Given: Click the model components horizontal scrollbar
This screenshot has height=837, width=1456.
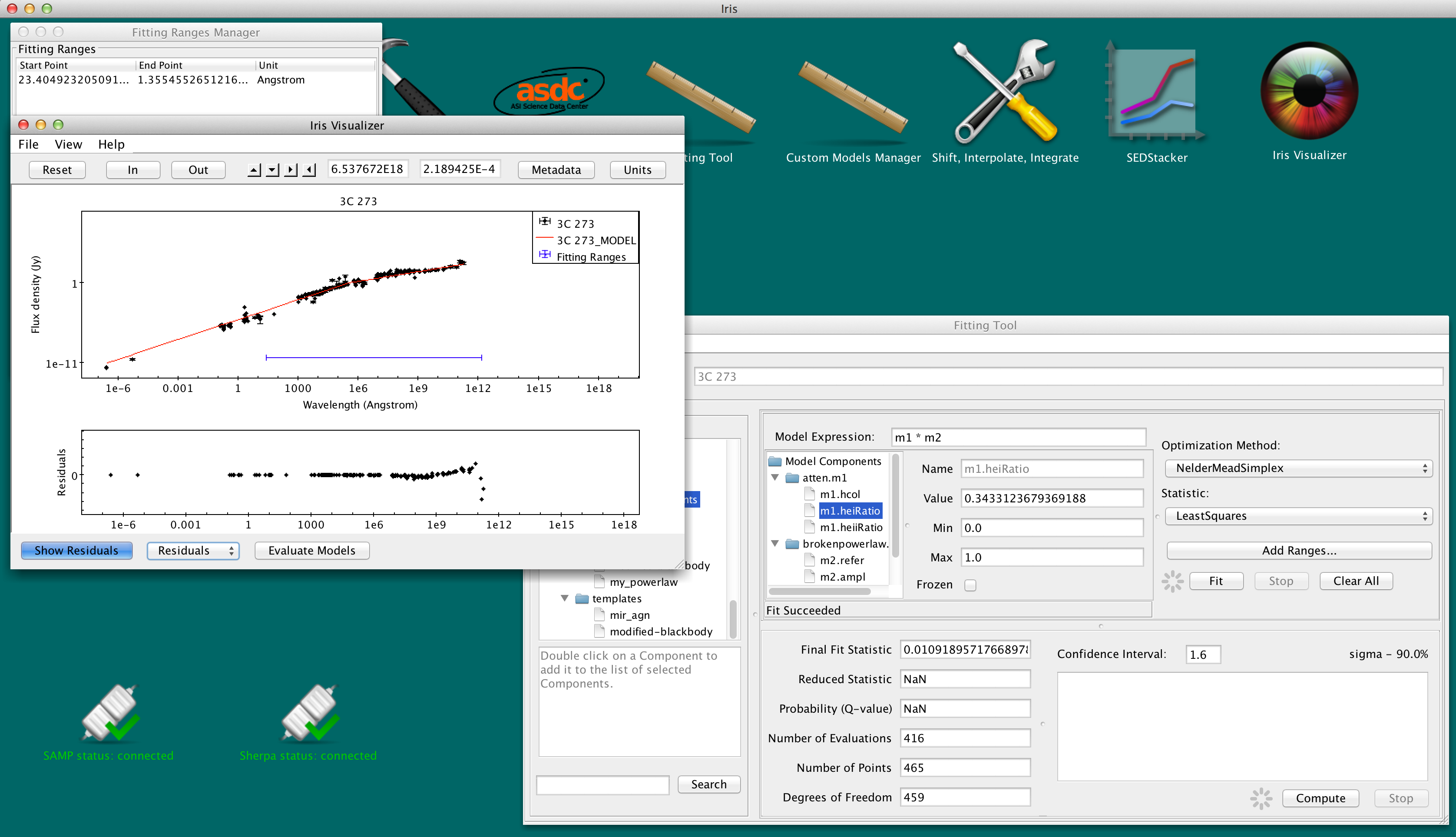Looking at the screenshot, I should pyautogui.click(x=820, y=591).
